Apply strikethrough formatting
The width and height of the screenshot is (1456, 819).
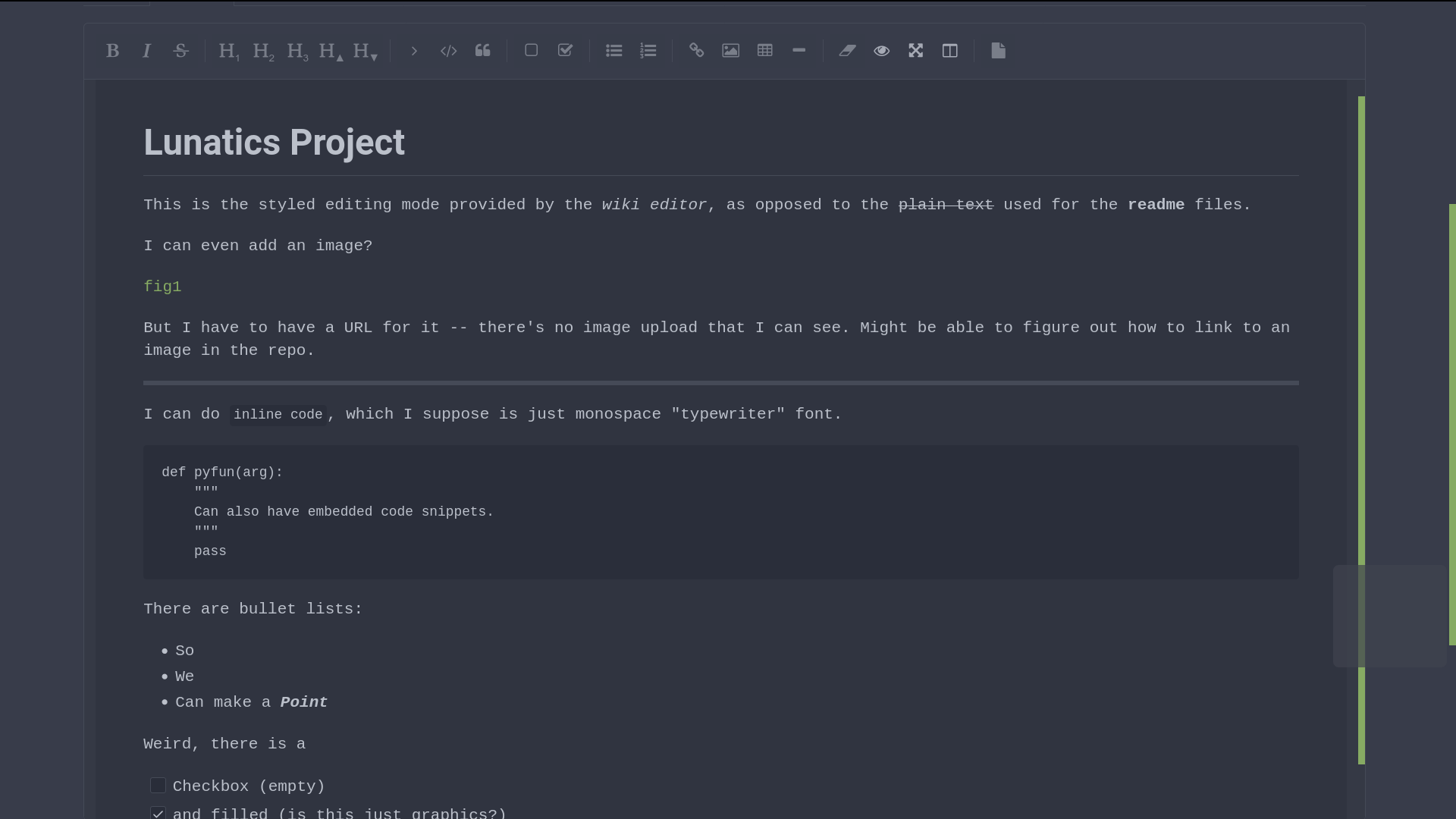pyautogui.click(x=180, y=51)
